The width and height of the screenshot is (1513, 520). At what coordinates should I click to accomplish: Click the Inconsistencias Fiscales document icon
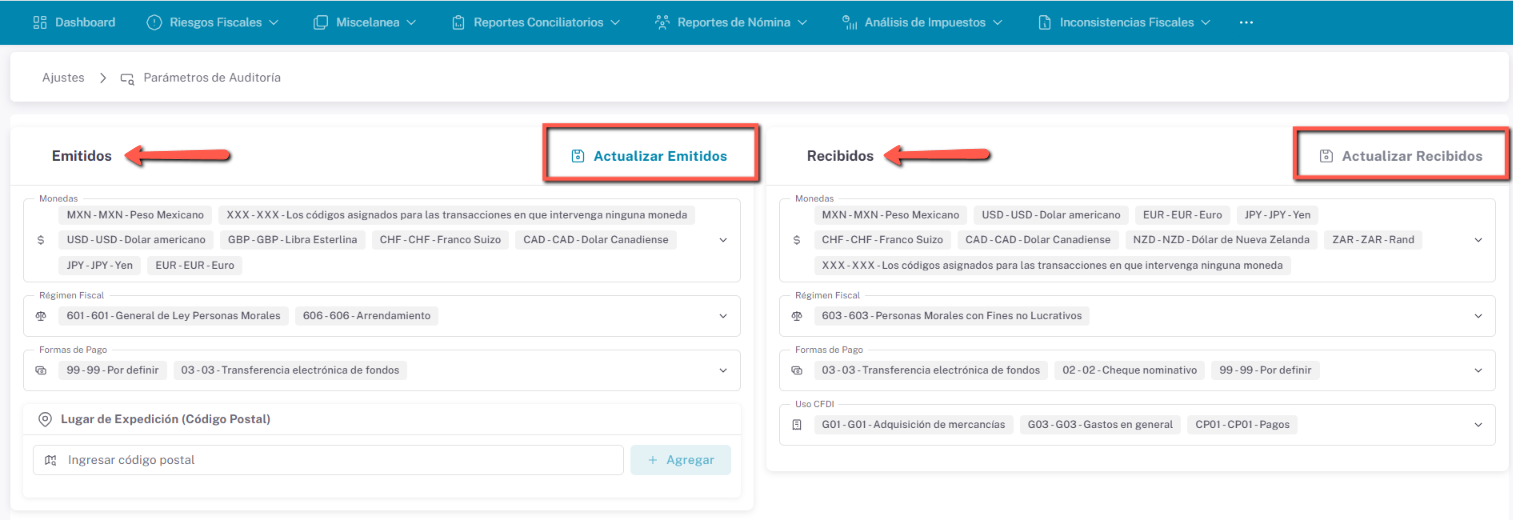coord(1045,22)
